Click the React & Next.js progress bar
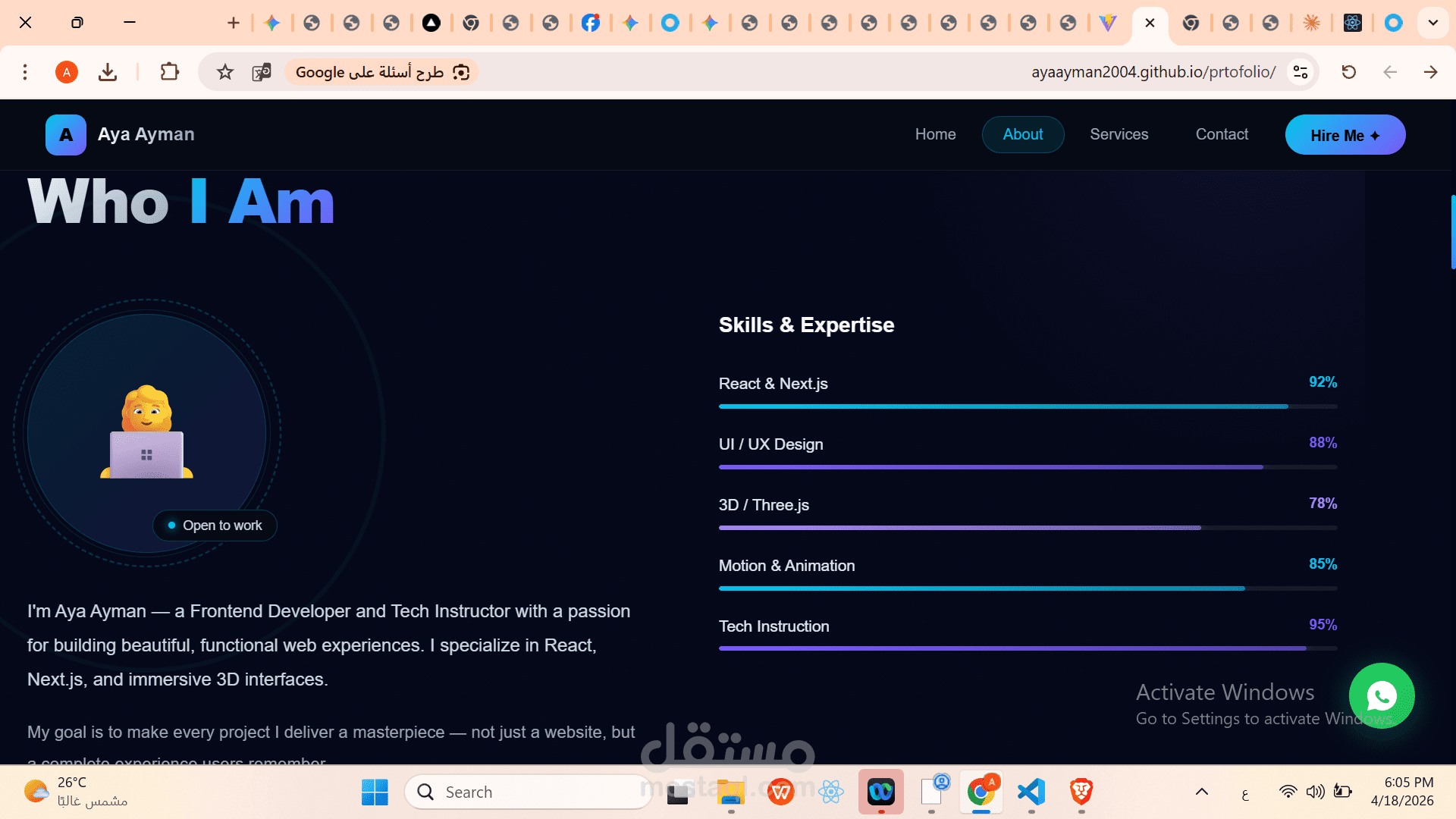 (x=1028, y=406)
